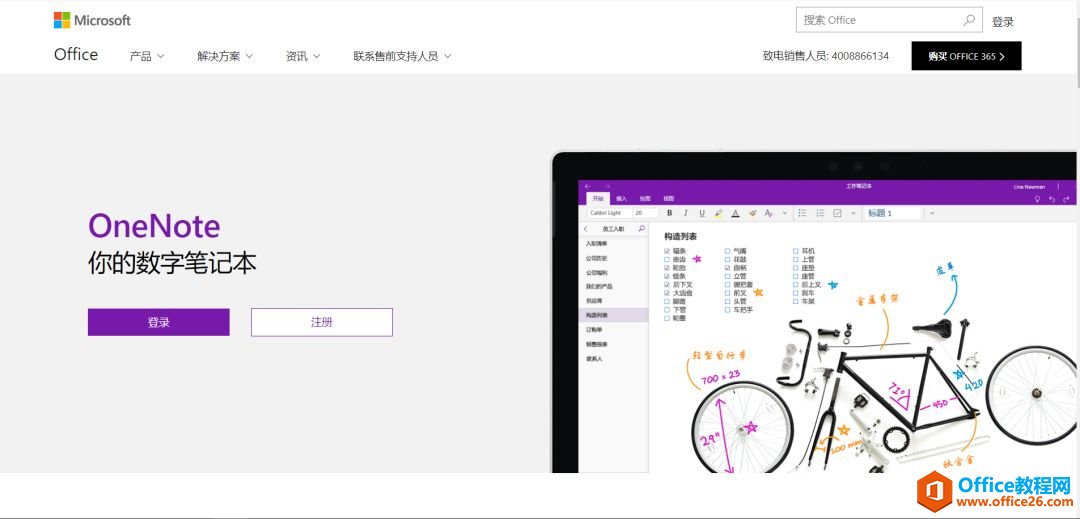This screenshot has height=519, width=1080.
Task: Click the search magnifier icon
Action: [969, 20]
